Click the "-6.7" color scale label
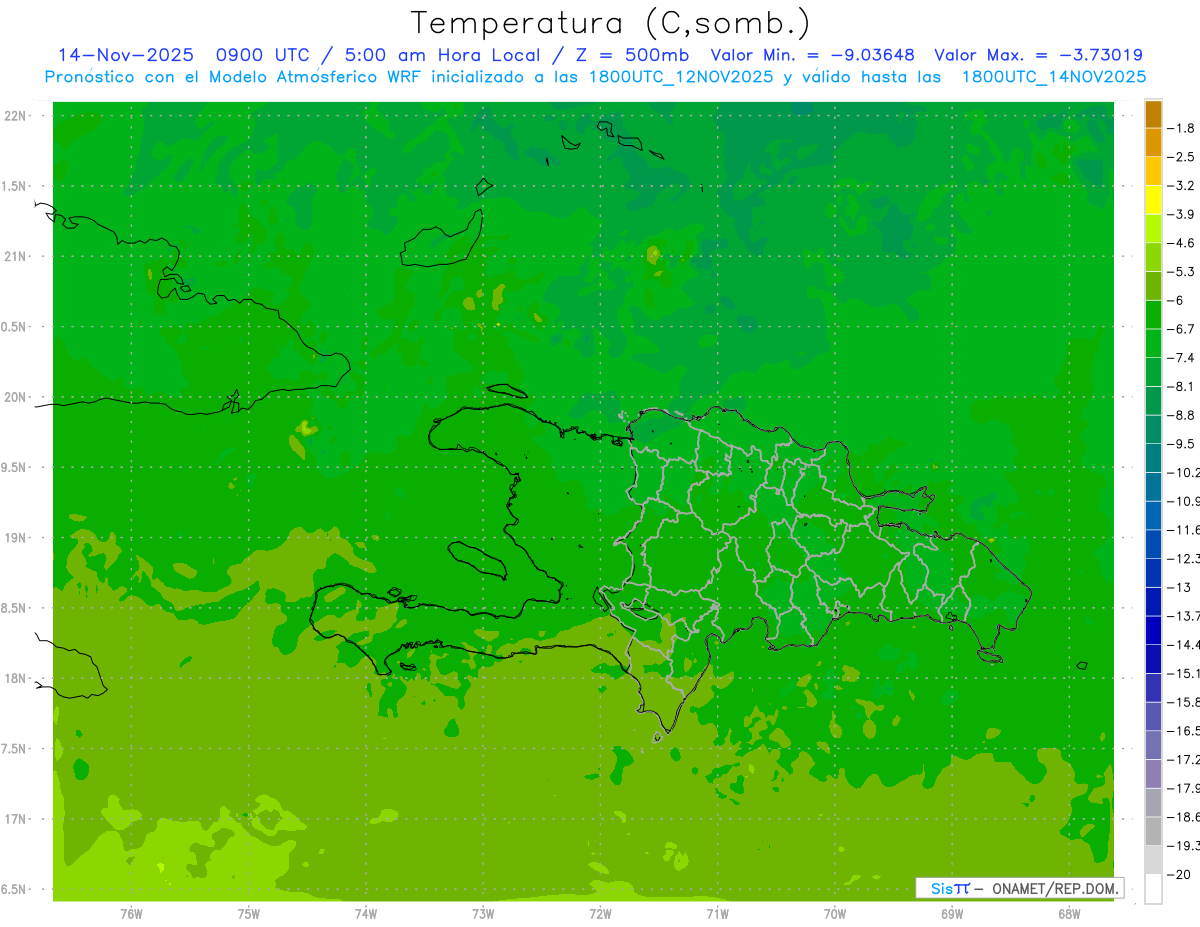Viewport: 1200px width, 927px height. point(1182,329)
